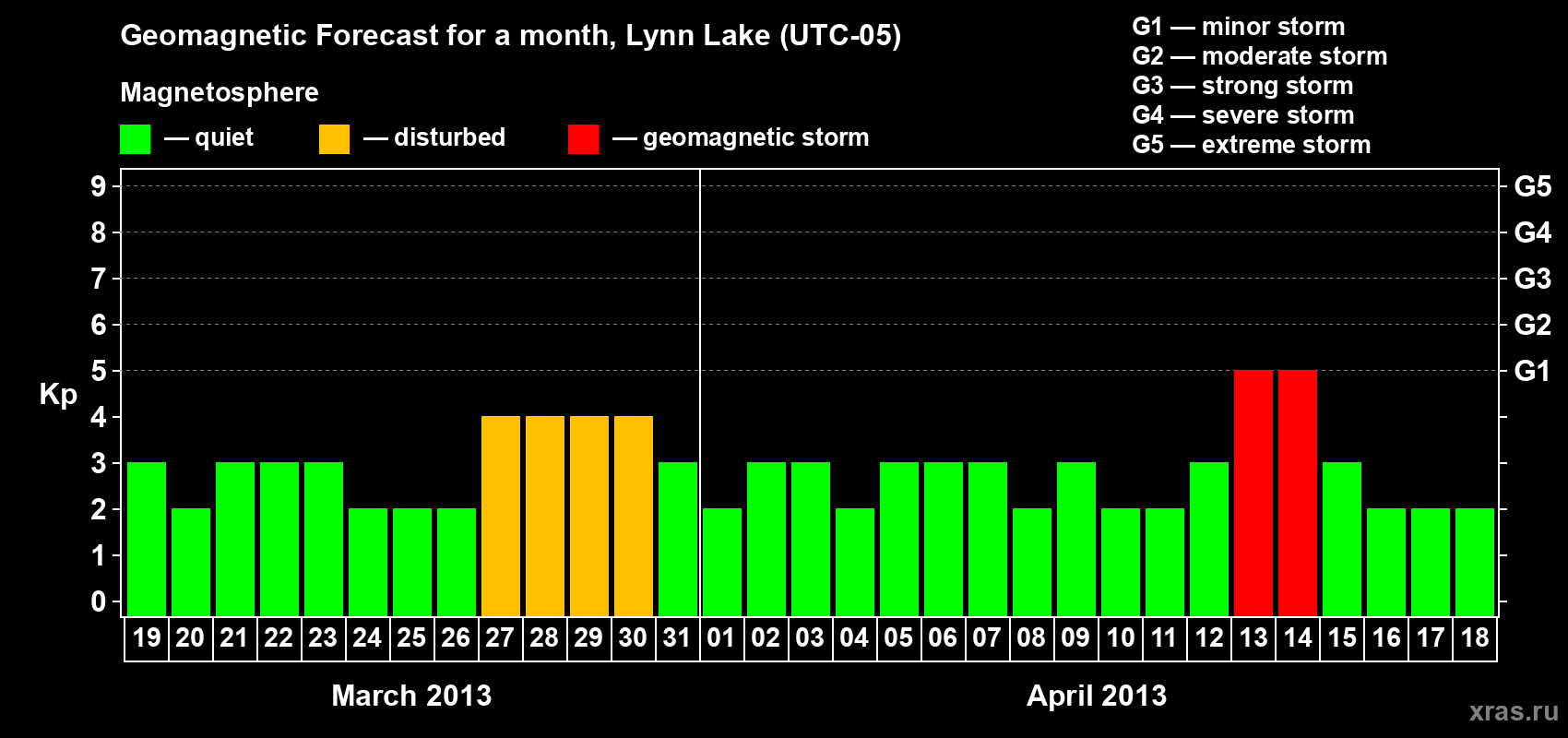Screen dimensions: 1568x738
Task: Click the chart title Geomagnetic Forecast
Action: pyautogui.click(x=510, y=36)
